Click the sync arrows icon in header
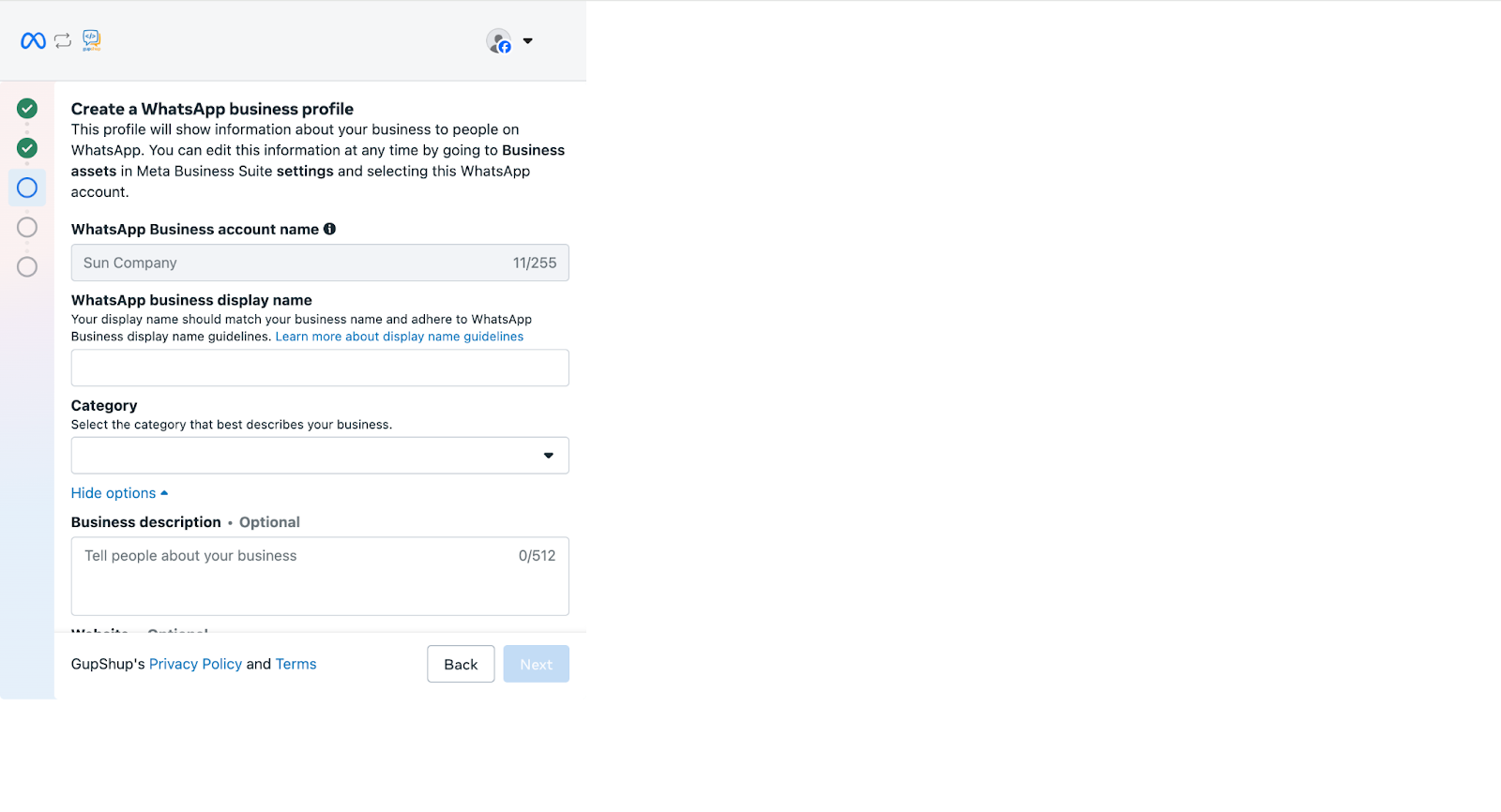 [63, 40]
